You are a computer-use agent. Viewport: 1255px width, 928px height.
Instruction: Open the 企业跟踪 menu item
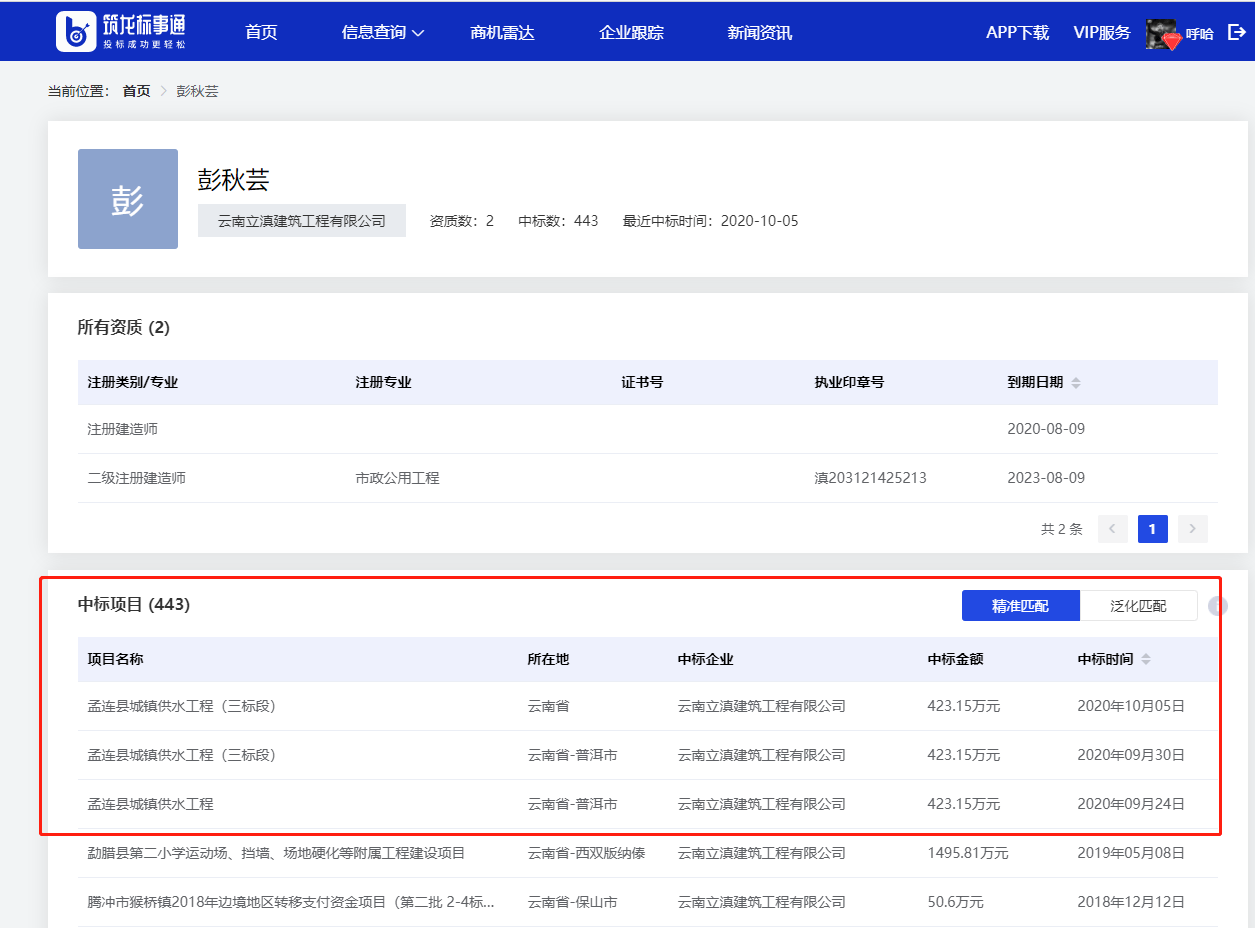[631, 33]
